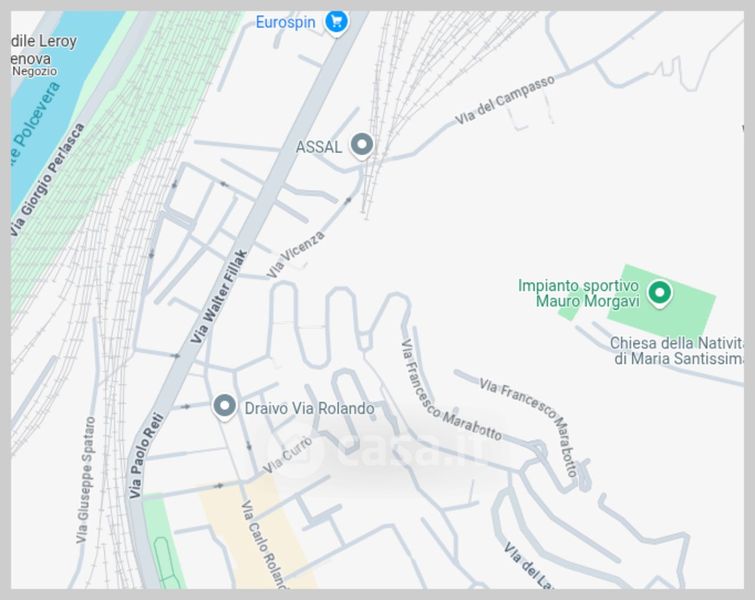Click the Eurospin shopping cart pin
This screenshot has width=755, height=600.
(x=336, y=23)
